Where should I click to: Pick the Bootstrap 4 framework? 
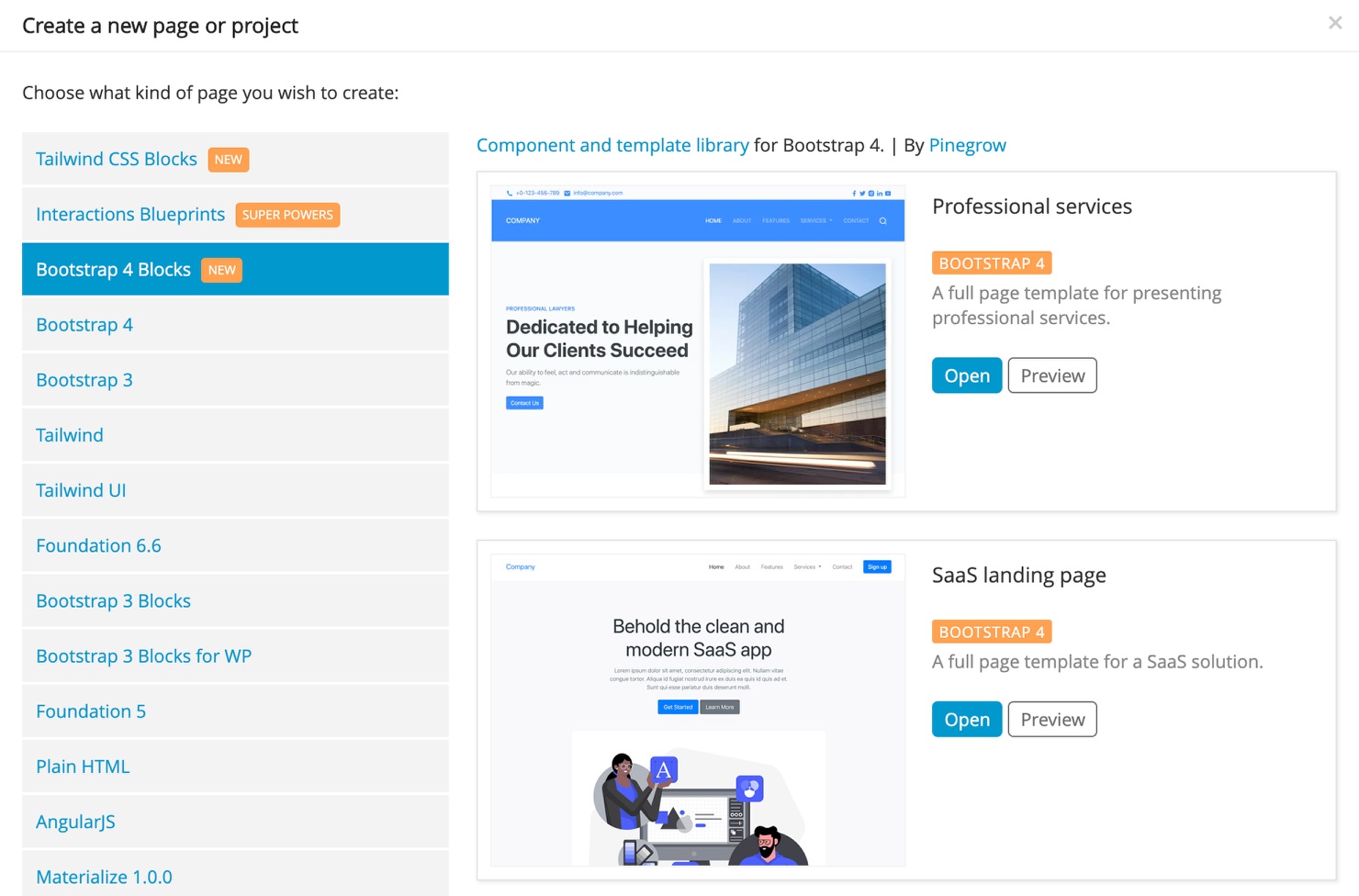pyautogui.click(x=235, y=324)
